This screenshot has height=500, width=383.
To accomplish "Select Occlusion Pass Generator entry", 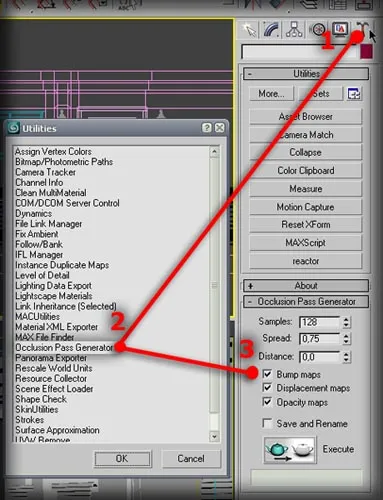I will point(64,348).
